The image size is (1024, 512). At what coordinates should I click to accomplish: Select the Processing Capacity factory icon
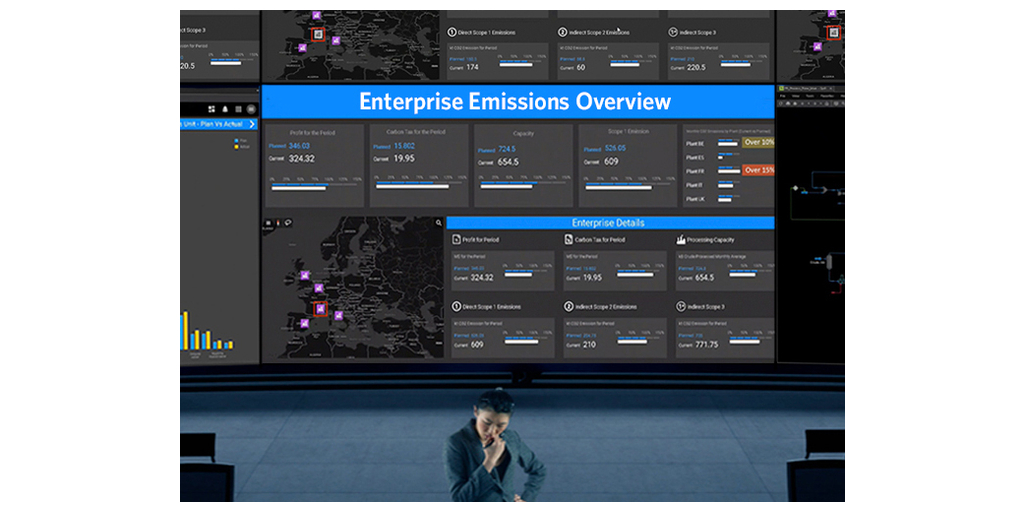pos(681,240)
